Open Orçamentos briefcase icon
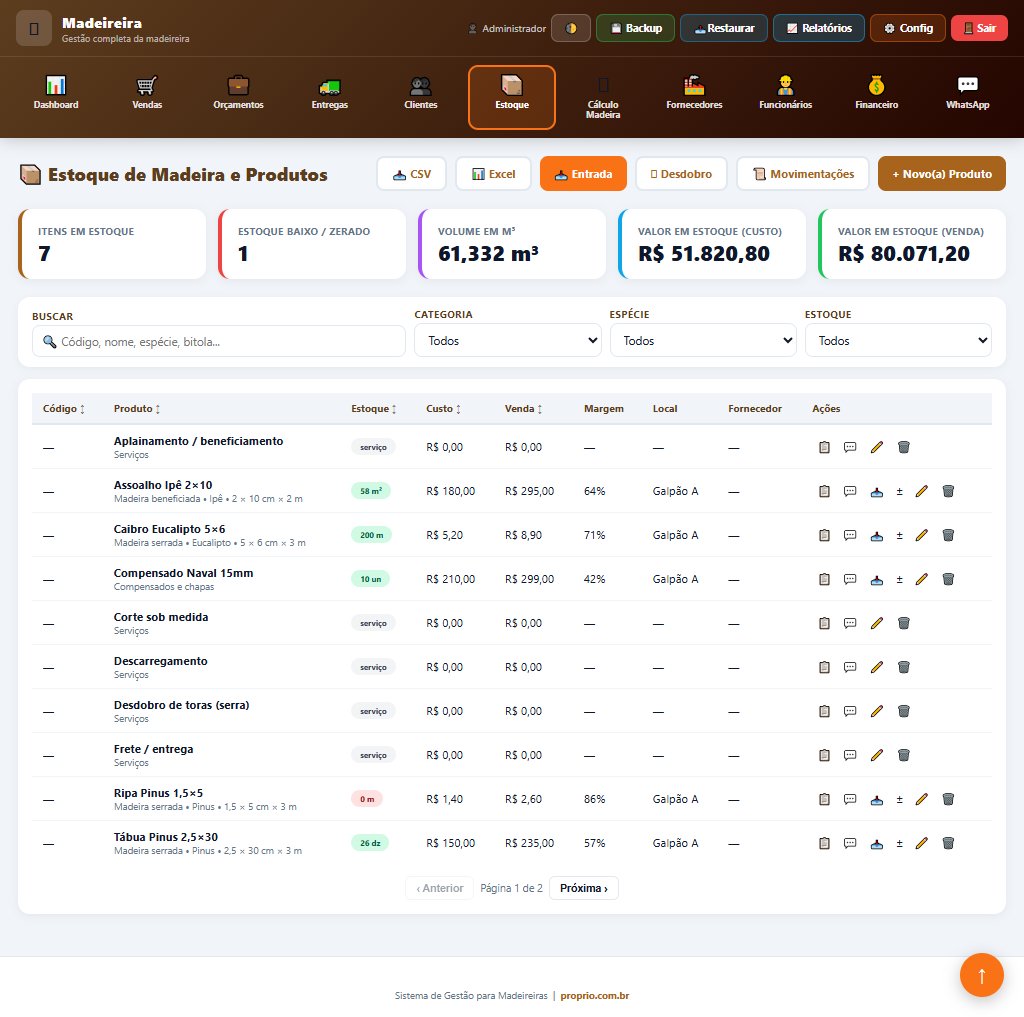1024x1017 pixels. (238, 97)
